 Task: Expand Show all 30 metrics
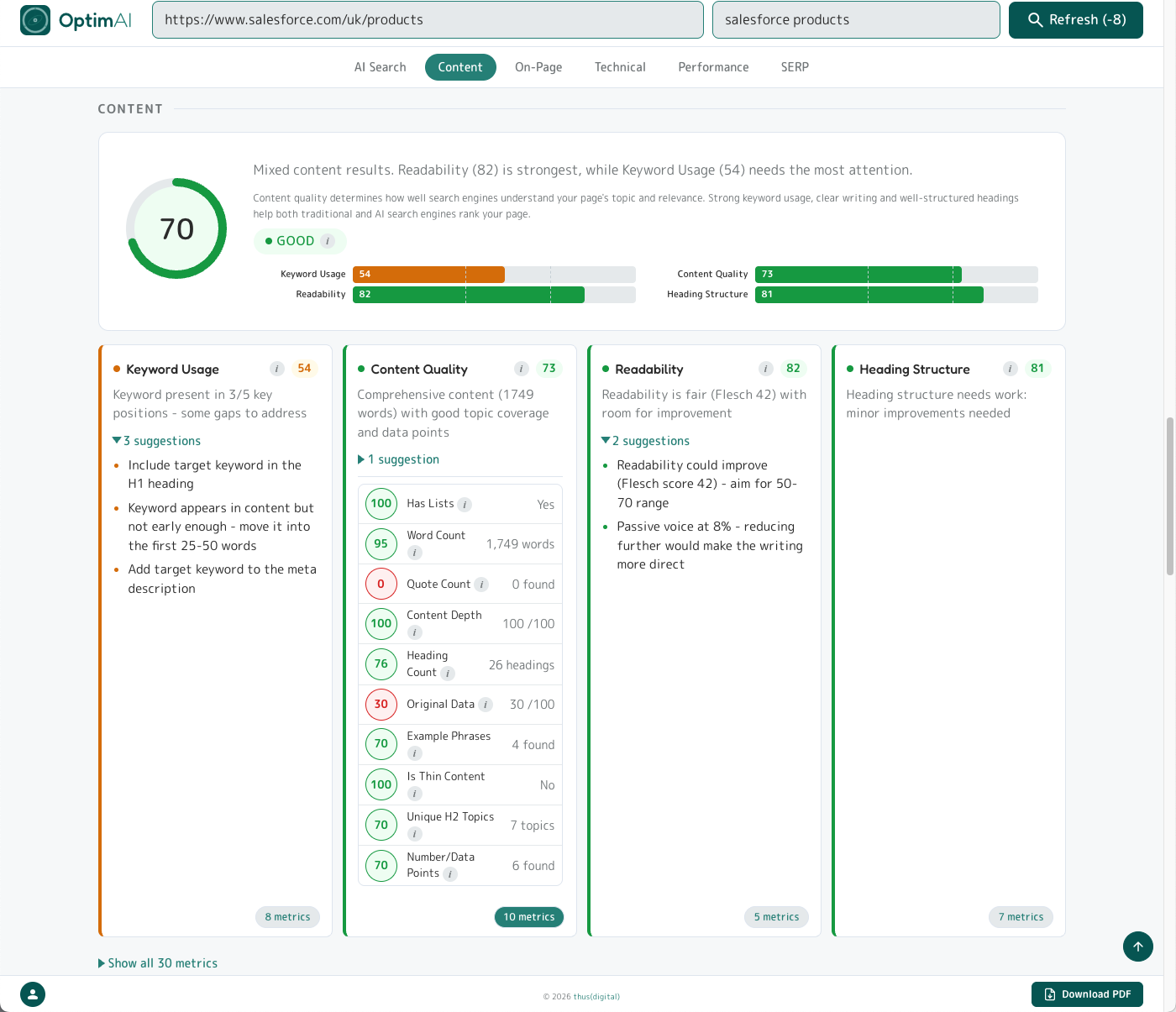[x=158, y=963]
